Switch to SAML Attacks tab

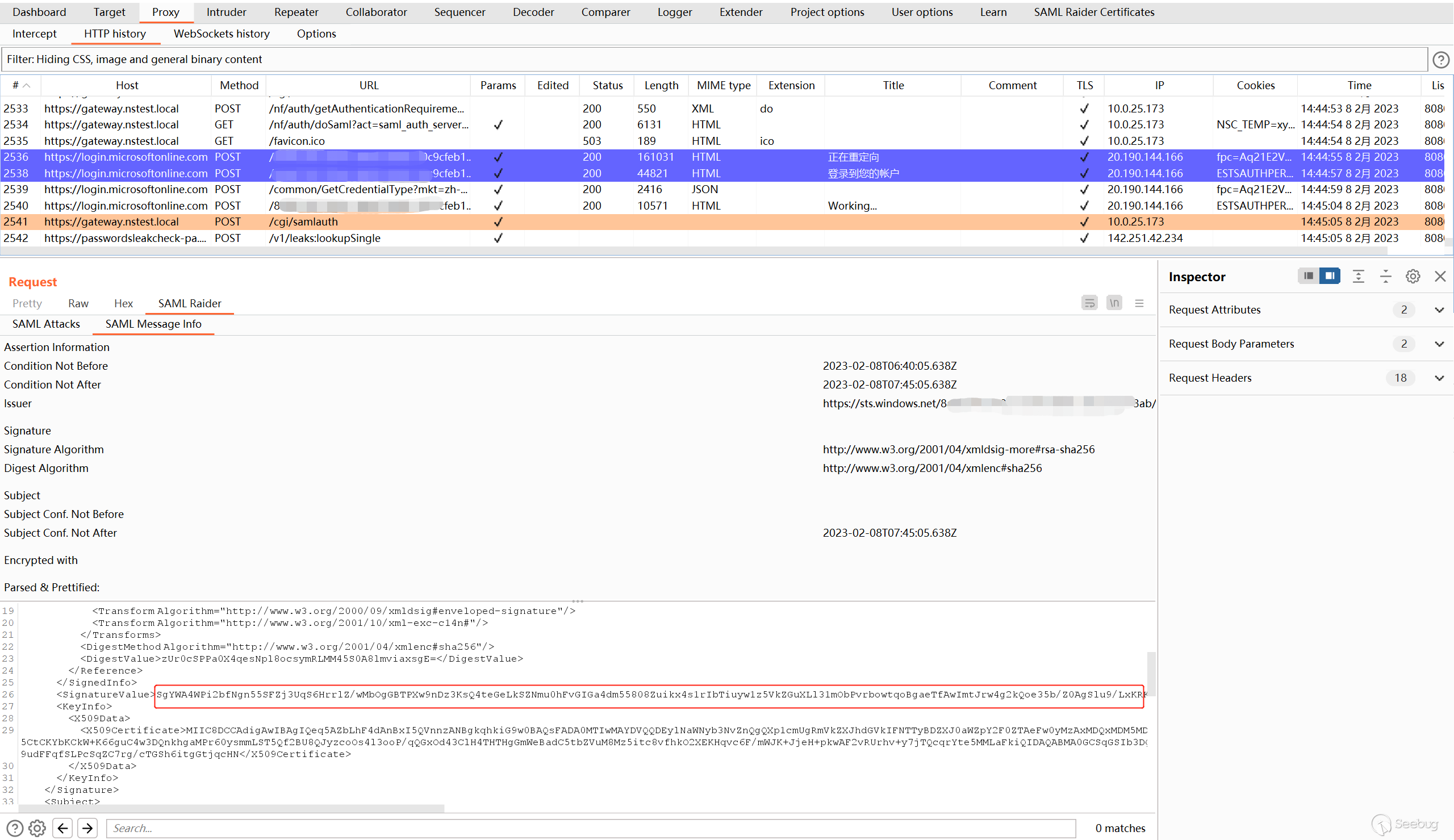46,324
